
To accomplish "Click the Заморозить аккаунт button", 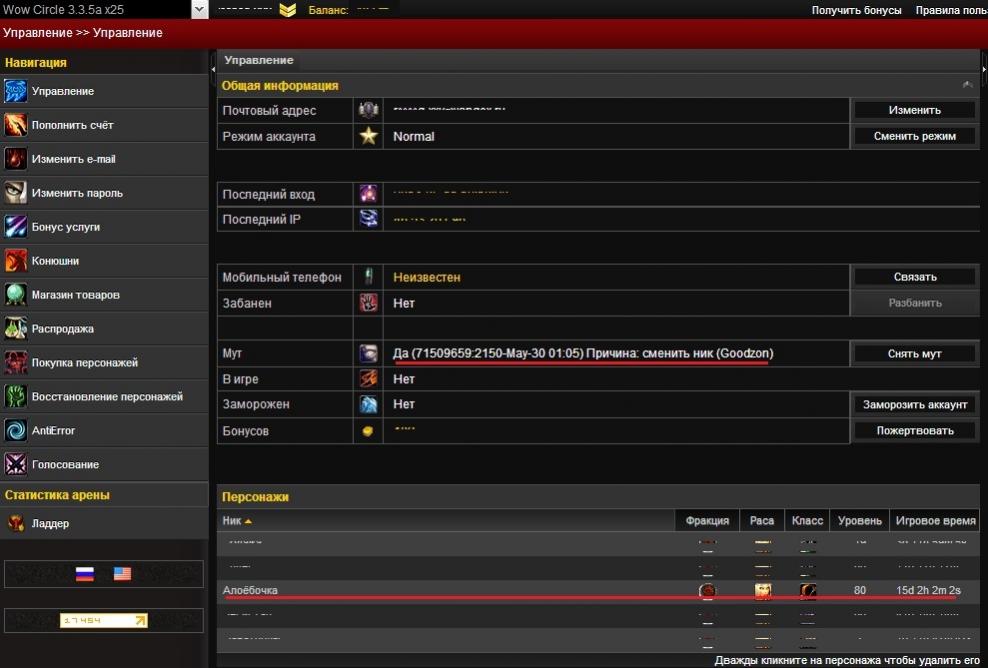I will click(914, 405).
